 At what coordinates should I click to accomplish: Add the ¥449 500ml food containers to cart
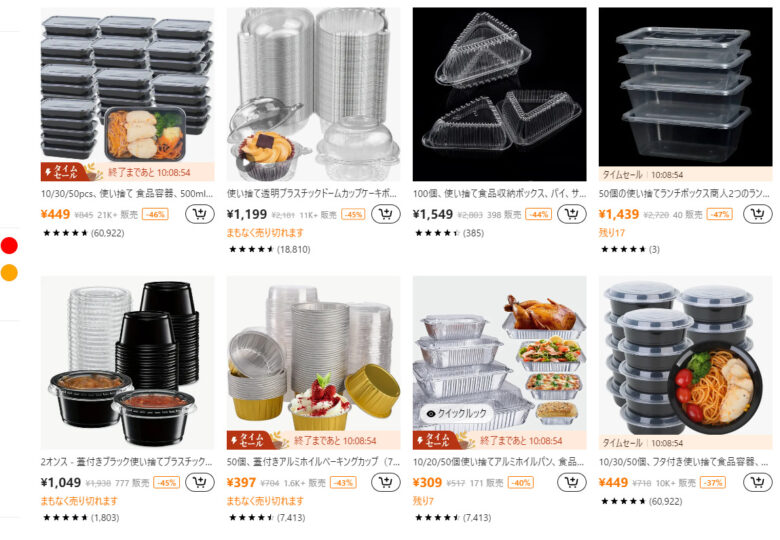pyautogui.click(x=199, y=214)
